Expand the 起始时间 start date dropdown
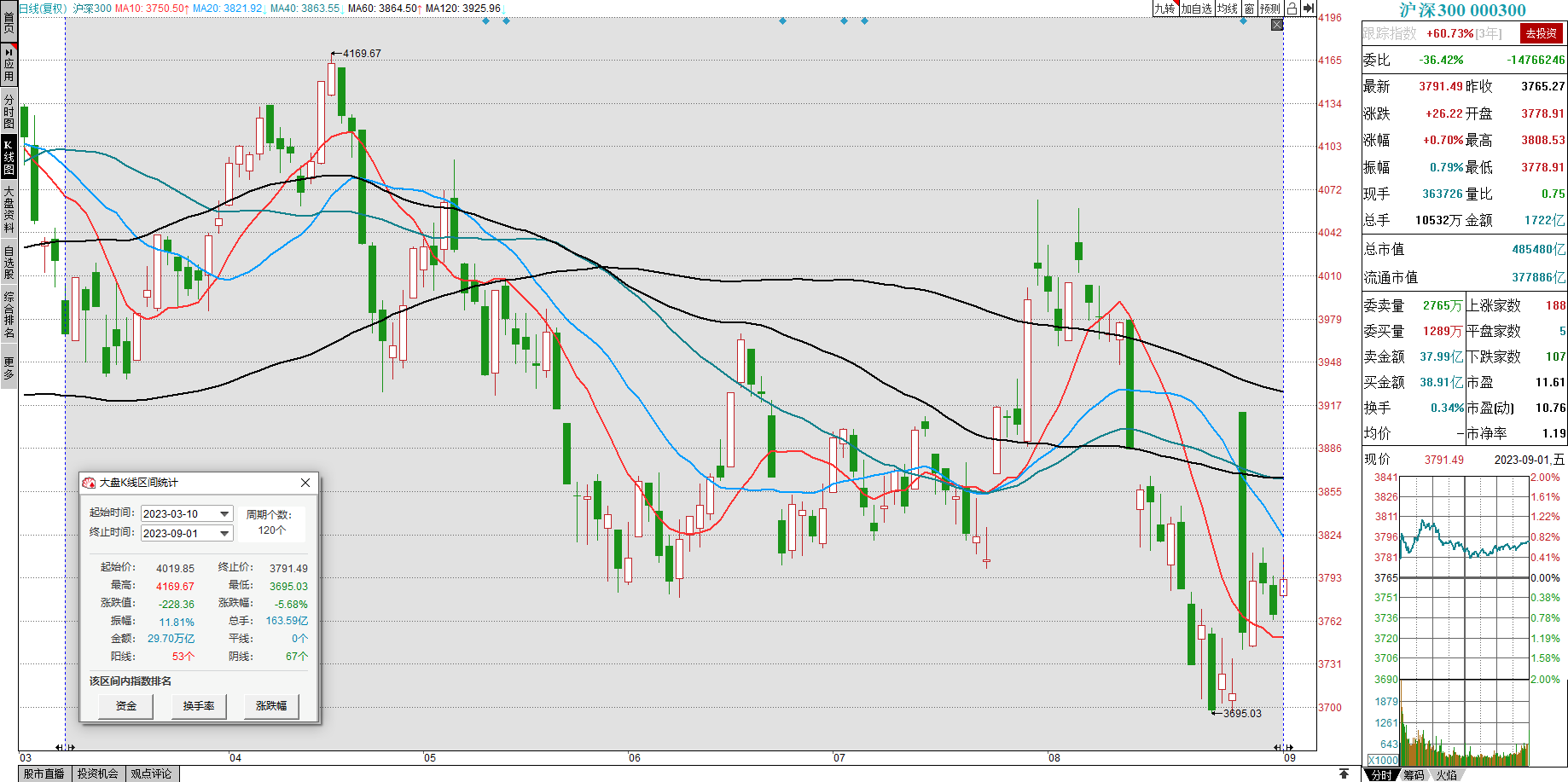This screenshot has width=1568, height=782. (225, 514)
